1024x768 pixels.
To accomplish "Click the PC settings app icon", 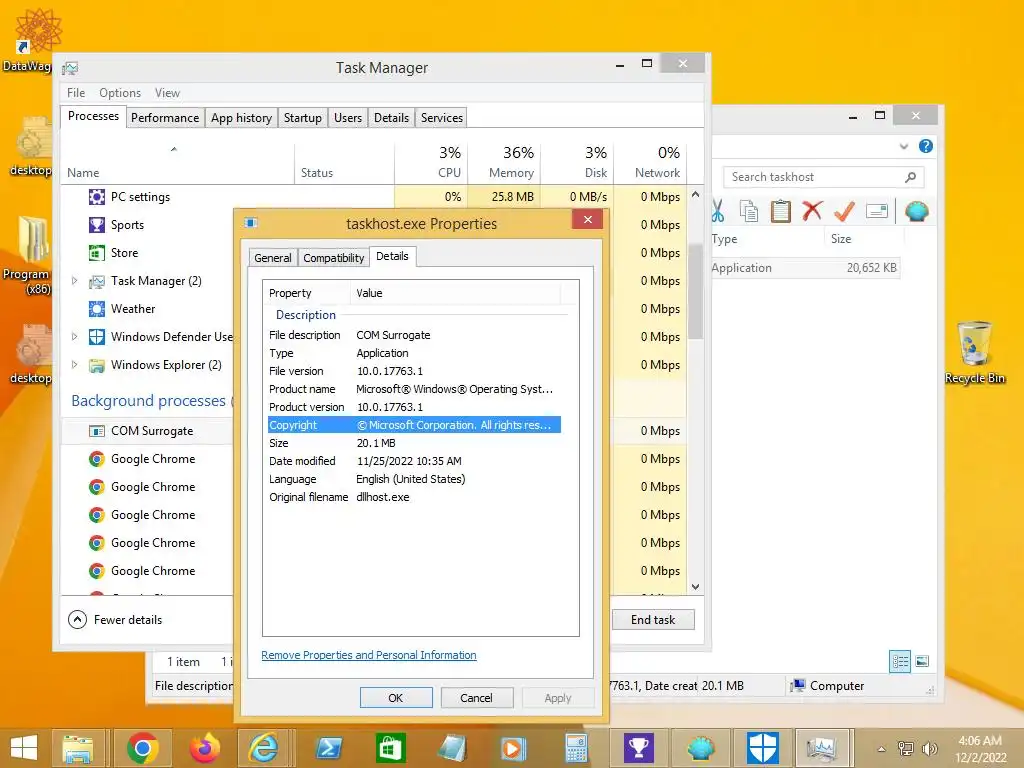I will point(97,197).
